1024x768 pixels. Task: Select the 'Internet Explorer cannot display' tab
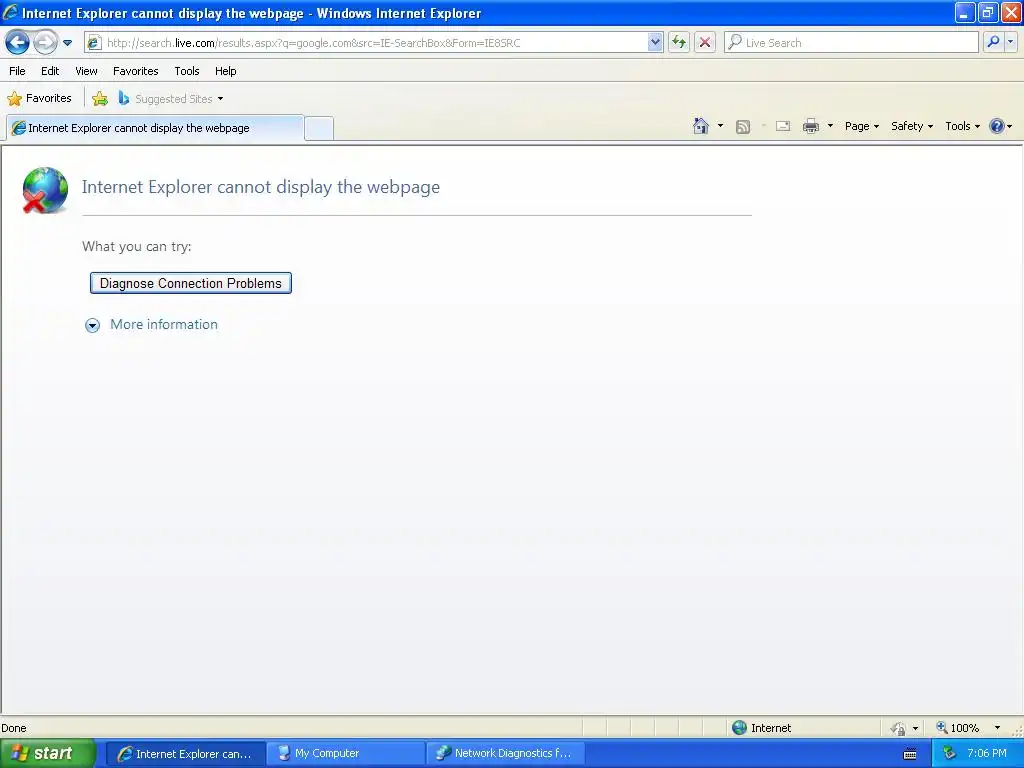pos(155,128)
